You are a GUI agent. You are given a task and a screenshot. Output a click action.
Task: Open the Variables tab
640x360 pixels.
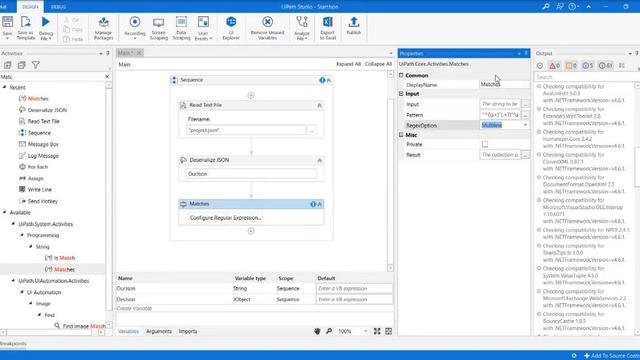129,331
